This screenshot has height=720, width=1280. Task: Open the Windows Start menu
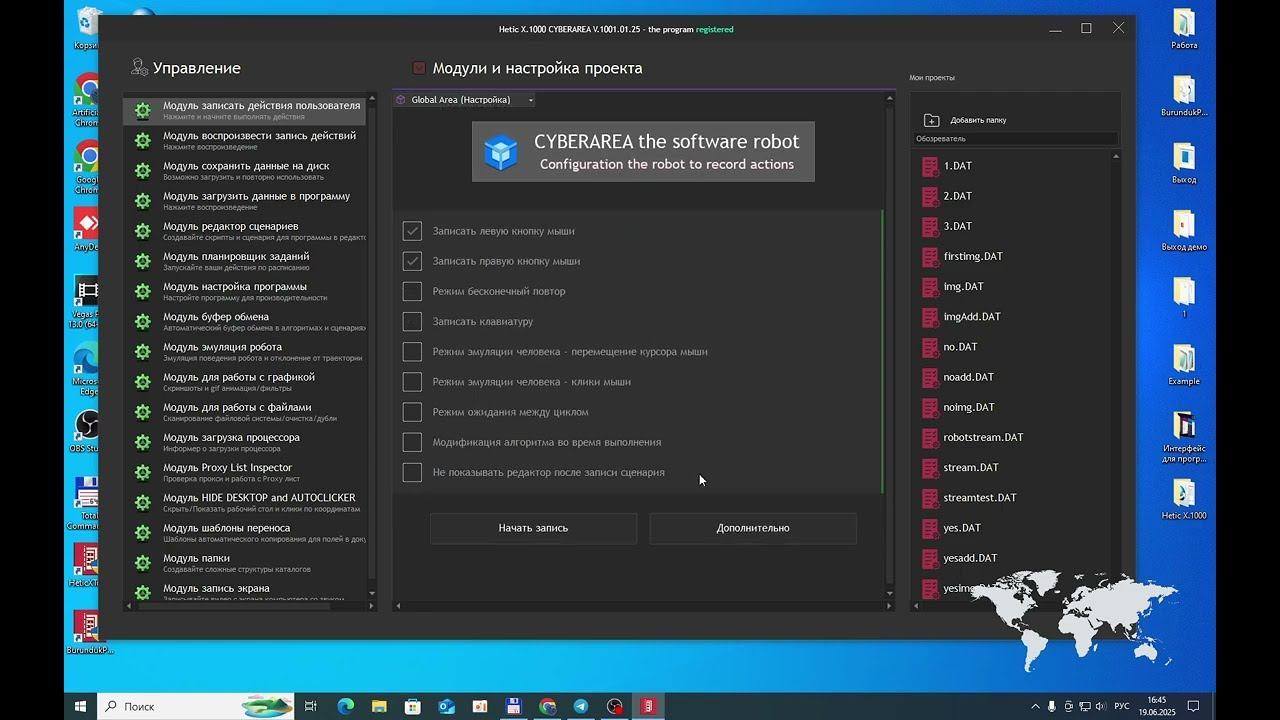pos(81,706)
